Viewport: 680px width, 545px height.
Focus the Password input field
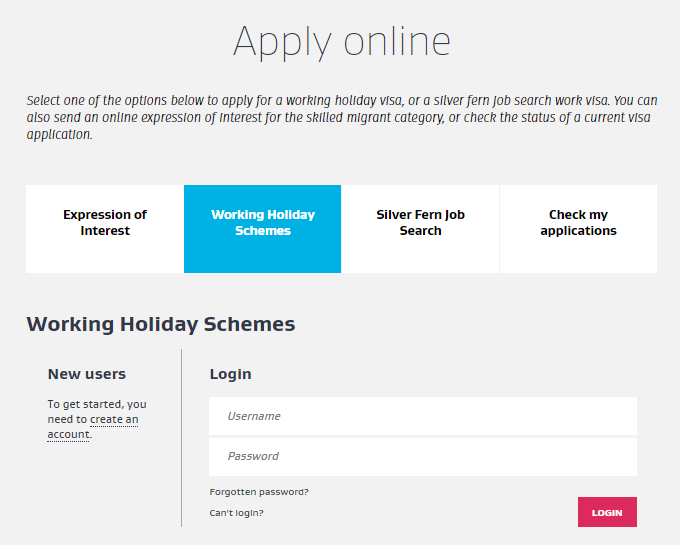(422, 456)
